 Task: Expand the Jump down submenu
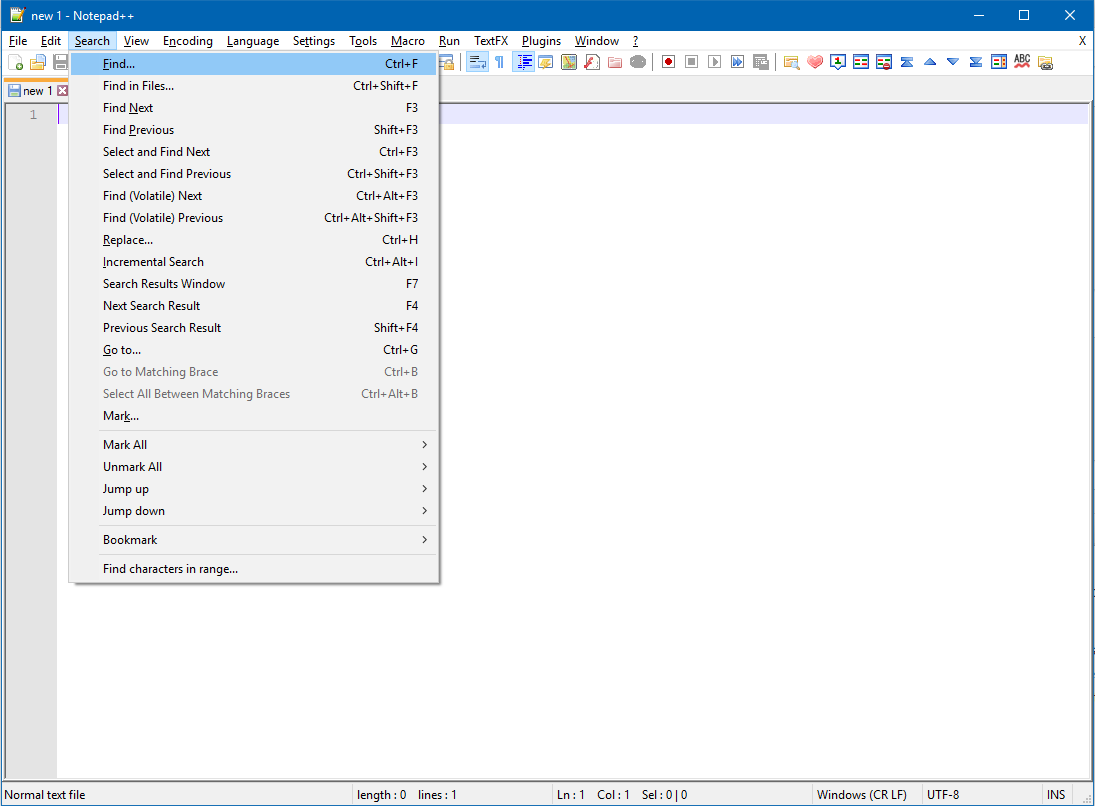[x=253, y=511]
